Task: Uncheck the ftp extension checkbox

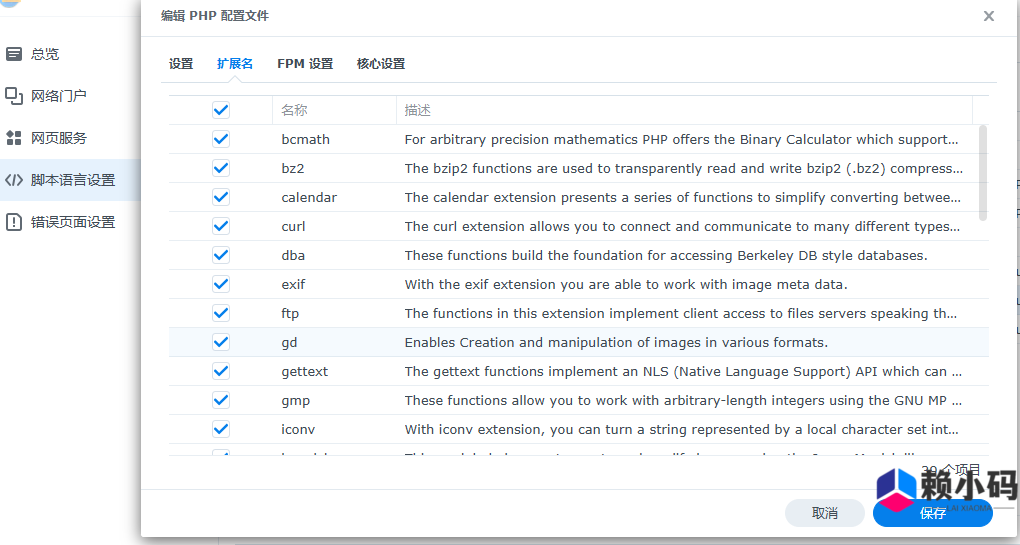Action: pyautogui.click(x=221, y=313)
